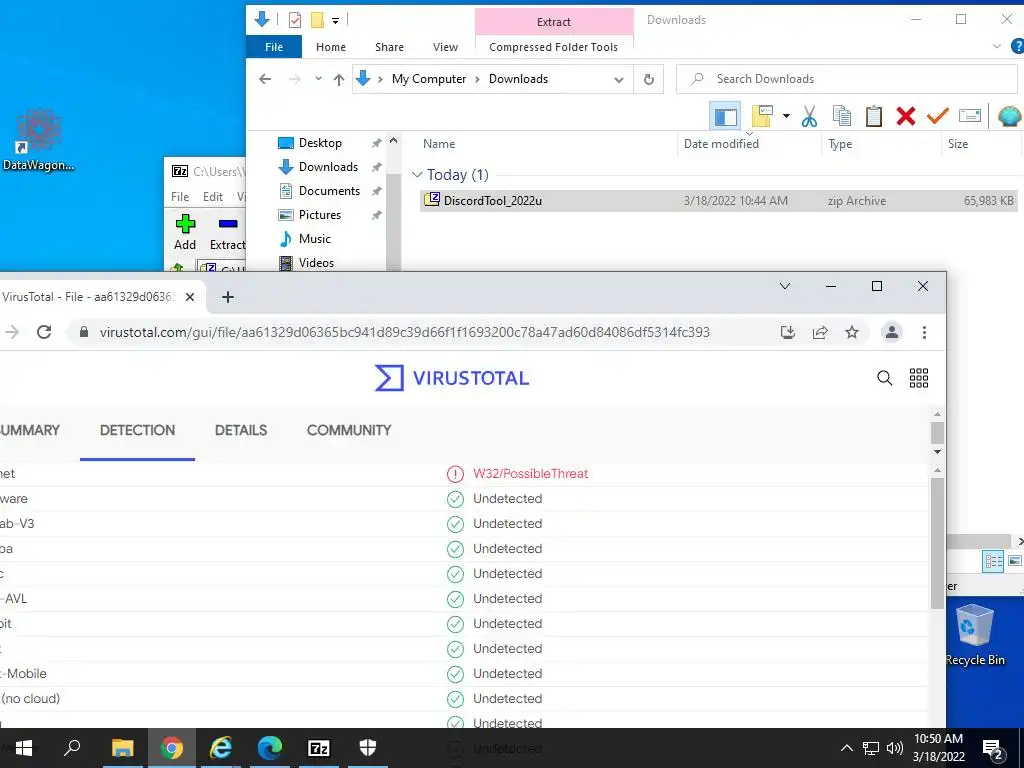Bookmark this page with the star icon
1024x768 pixels.
[852, 332]
